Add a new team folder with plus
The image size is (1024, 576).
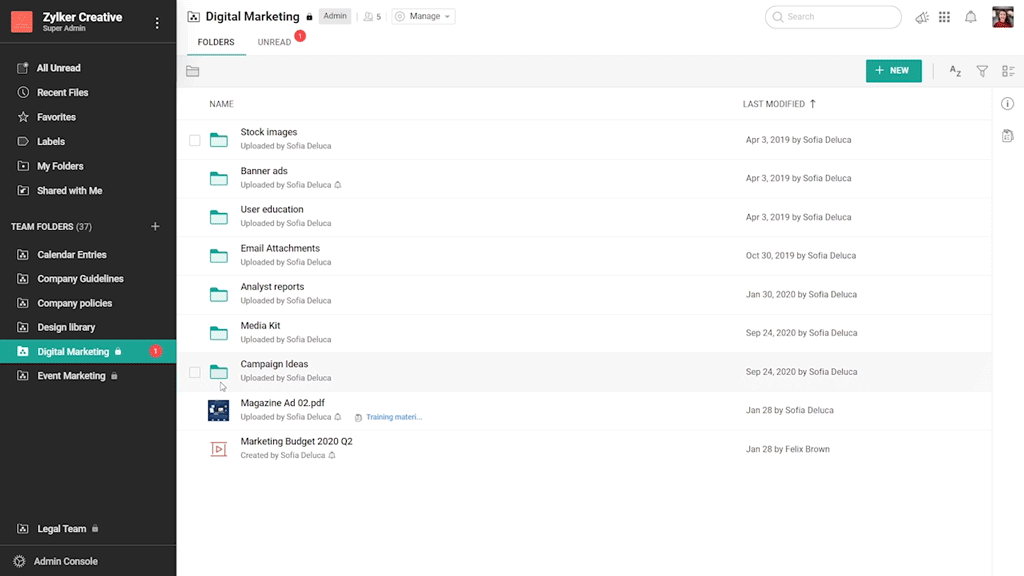[x=155, y=227]
